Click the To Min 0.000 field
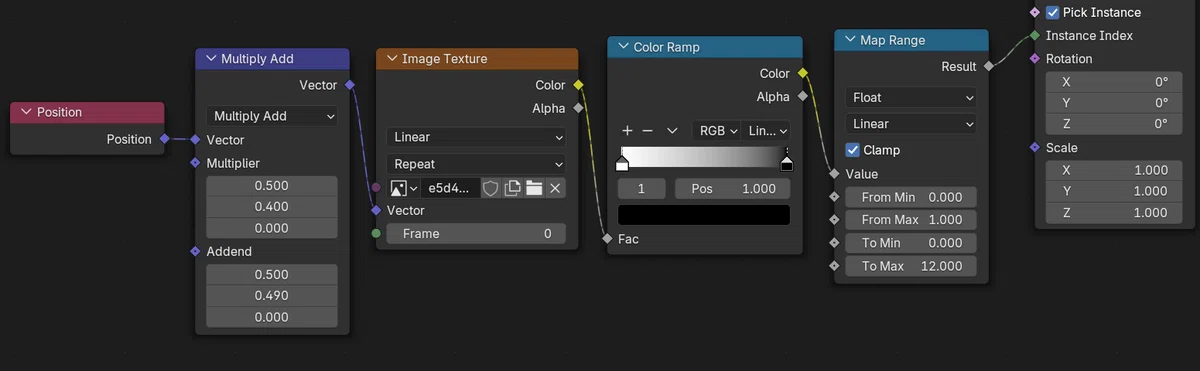This screenshot has height=371, width=1200. point(911,243)
